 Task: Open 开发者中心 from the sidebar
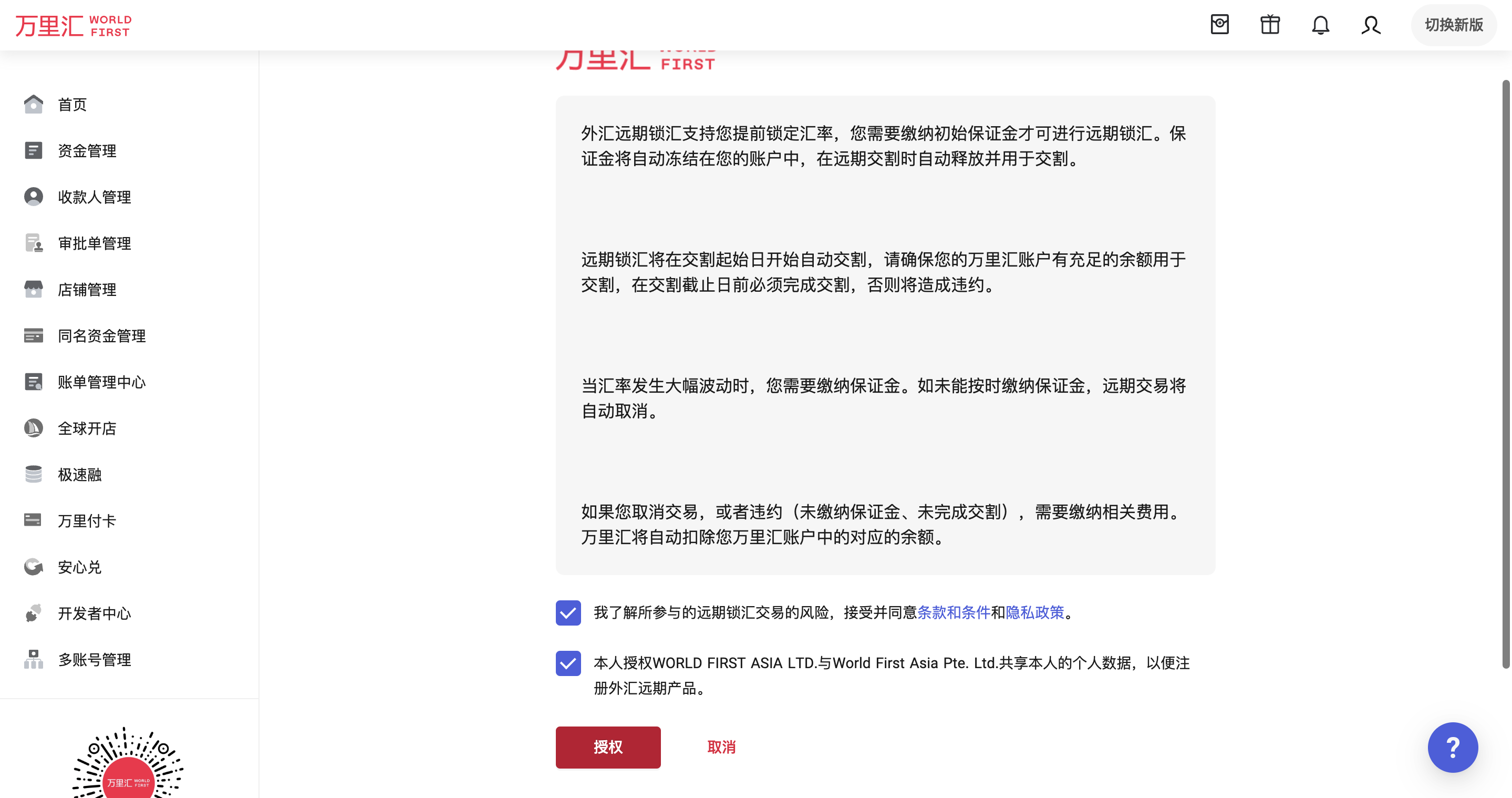pos(94,613)
